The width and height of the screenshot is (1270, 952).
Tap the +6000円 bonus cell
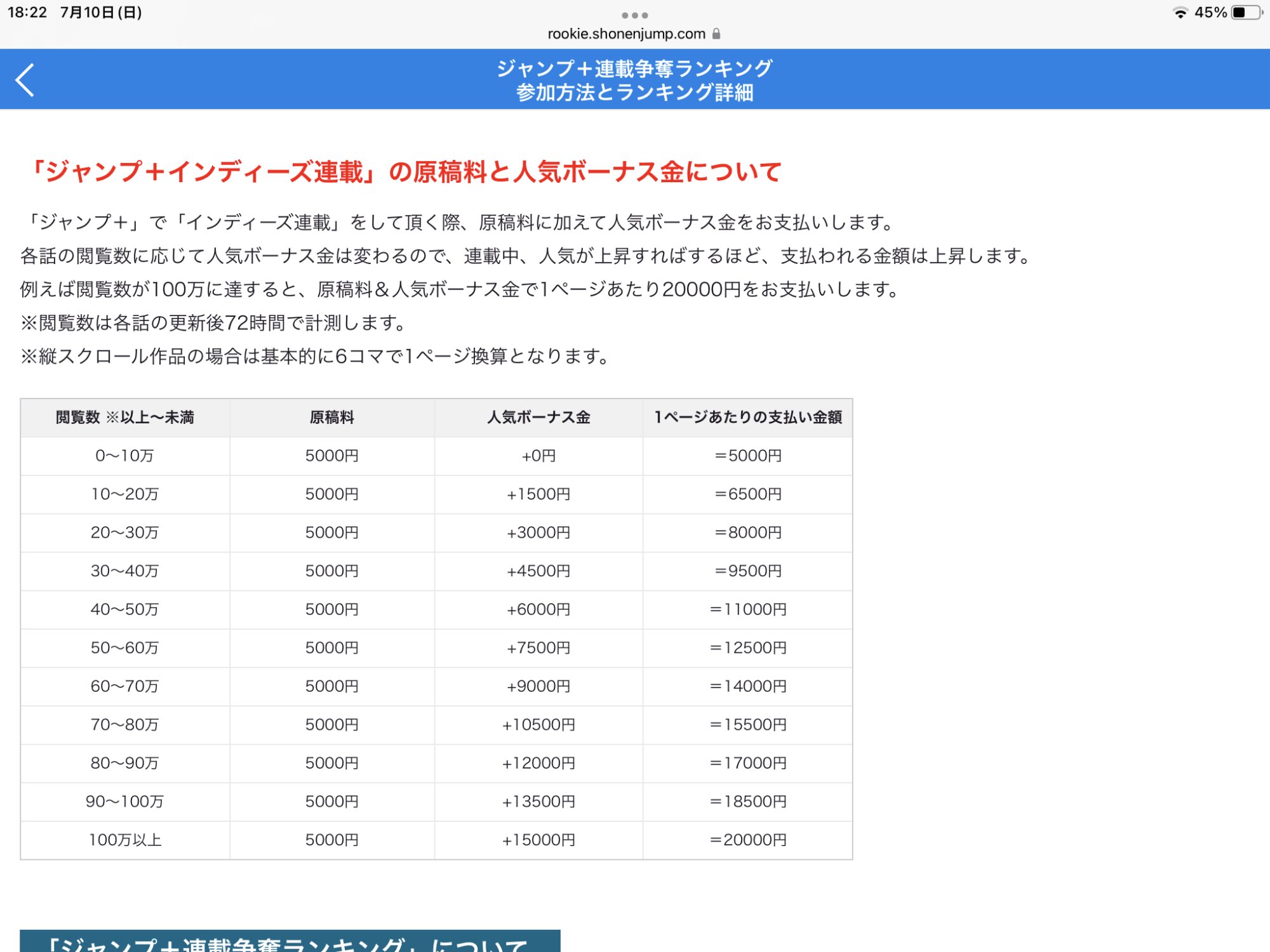[538, 609]
